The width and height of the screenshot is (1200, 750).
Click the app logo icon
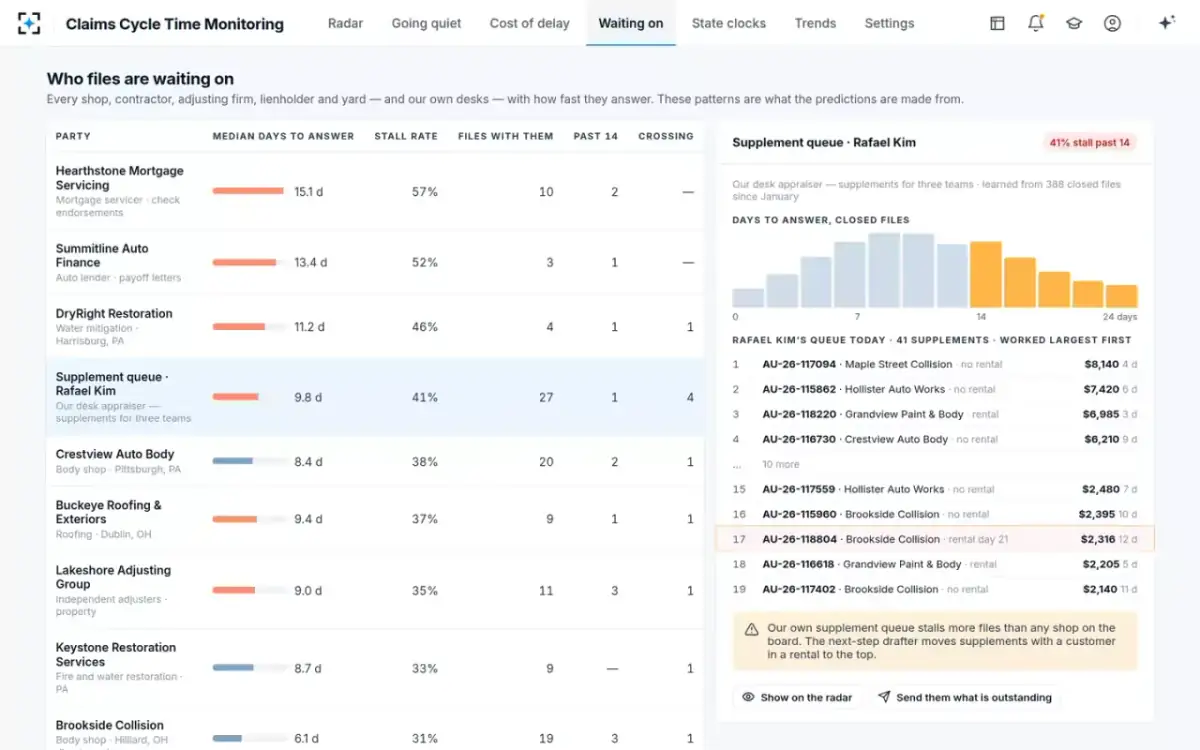pos(29,23)
